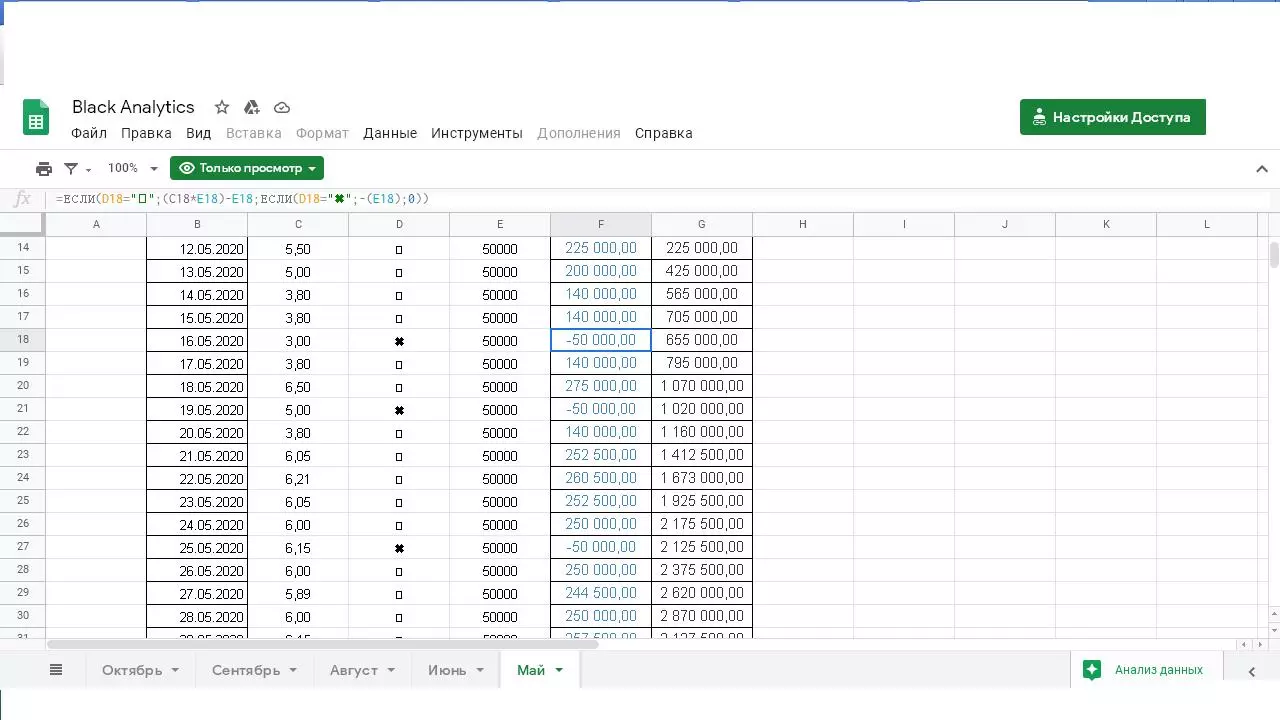Click cell 260 500,00 in column F
This screenshot has height=720, width=1280.
click(x=601, y=478)
